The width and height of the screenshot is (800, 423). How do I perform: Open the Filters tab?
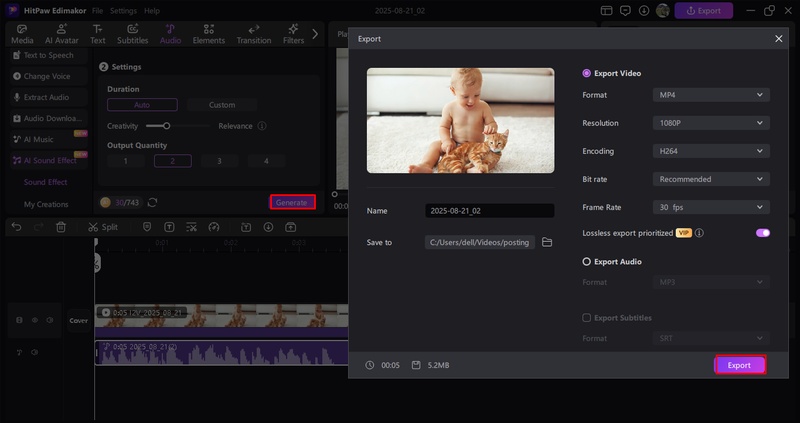tap(293, 34)
